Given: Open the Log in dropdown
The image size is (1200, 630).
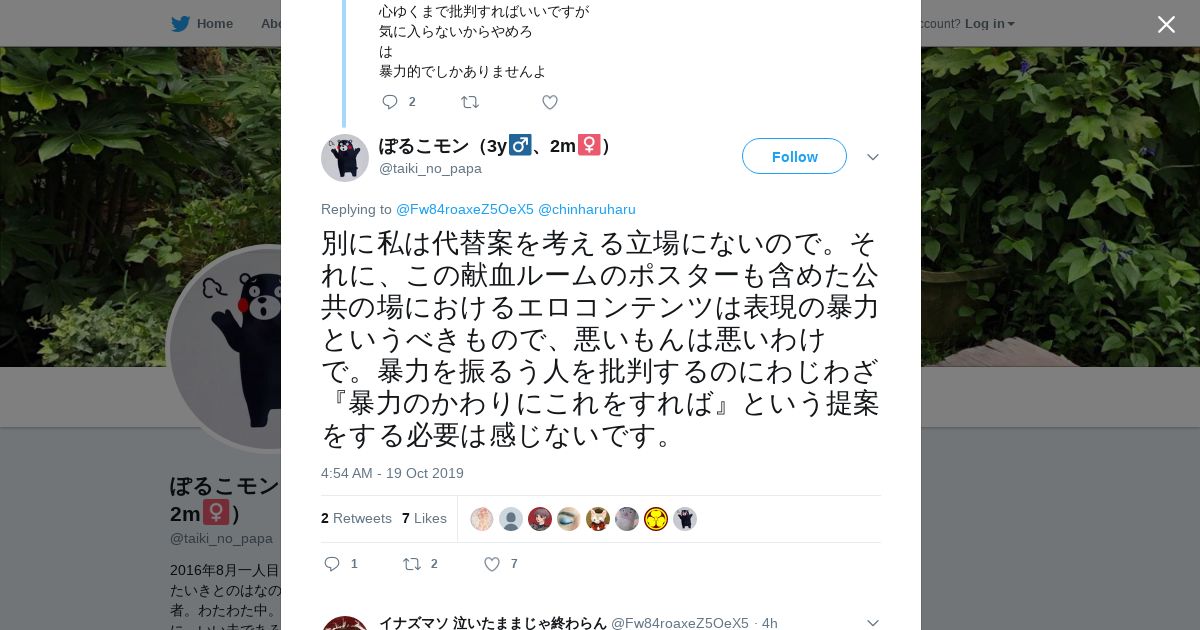Looking at the screenshot, I should tap(990, 23).
